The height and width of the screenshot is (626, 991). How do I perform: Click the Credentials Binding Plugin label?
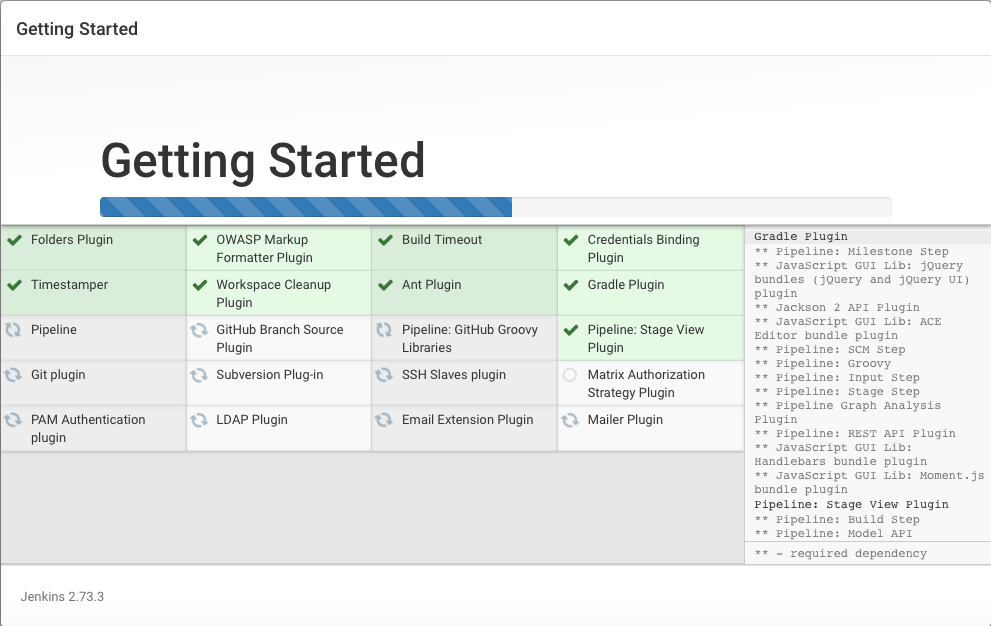pos(643,249)
